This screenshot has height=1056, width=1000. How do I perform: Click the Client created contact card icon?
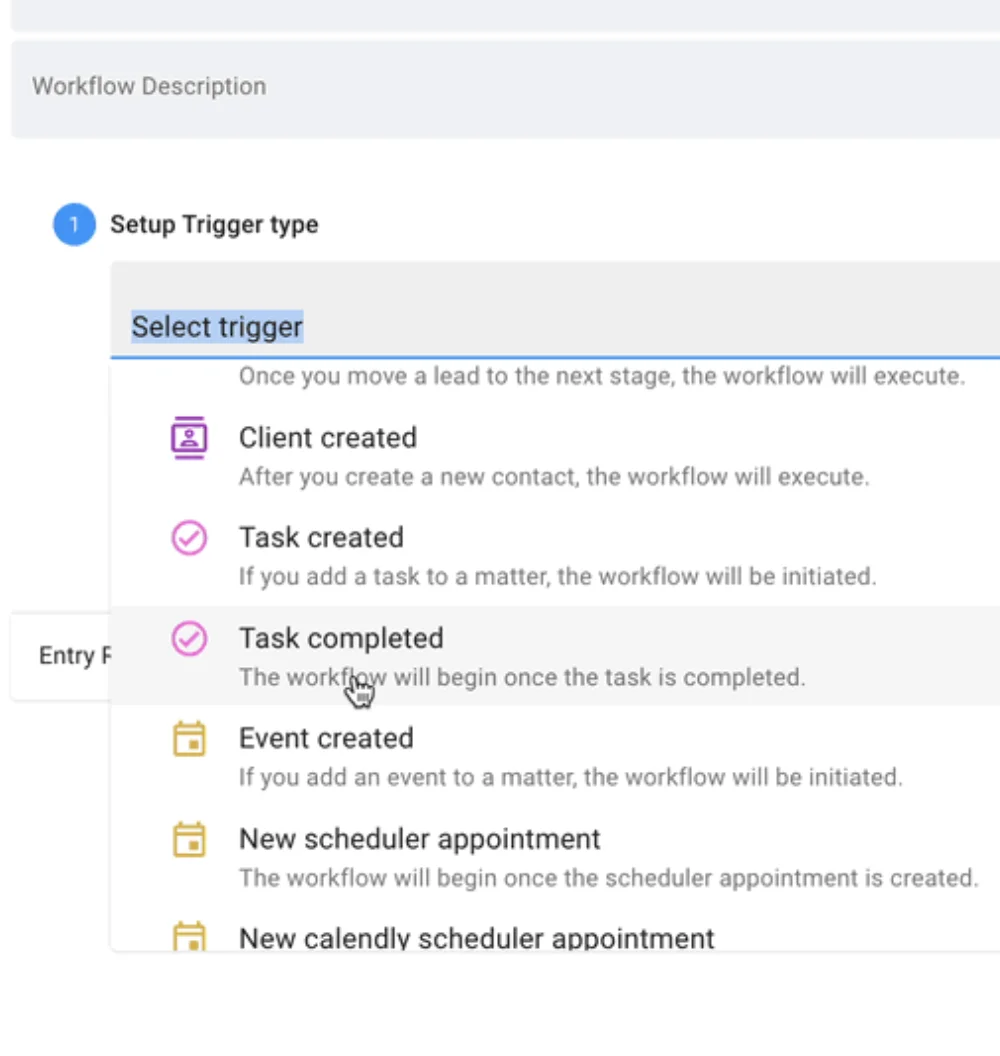tap(188, 438)
